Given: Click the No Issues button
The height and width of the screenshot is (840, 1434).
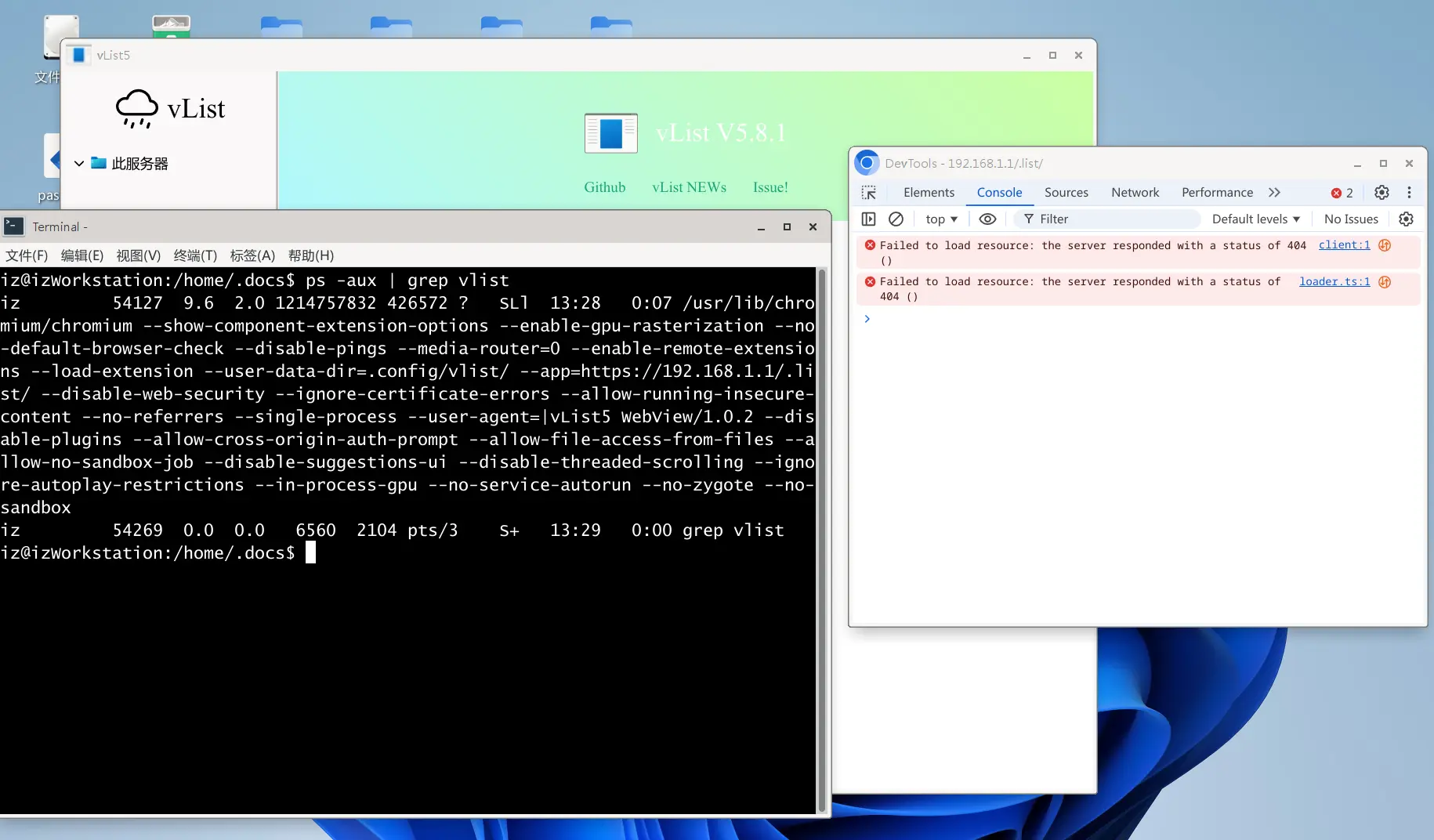Looking at the screenshot, I should (x=1351, y=219).
